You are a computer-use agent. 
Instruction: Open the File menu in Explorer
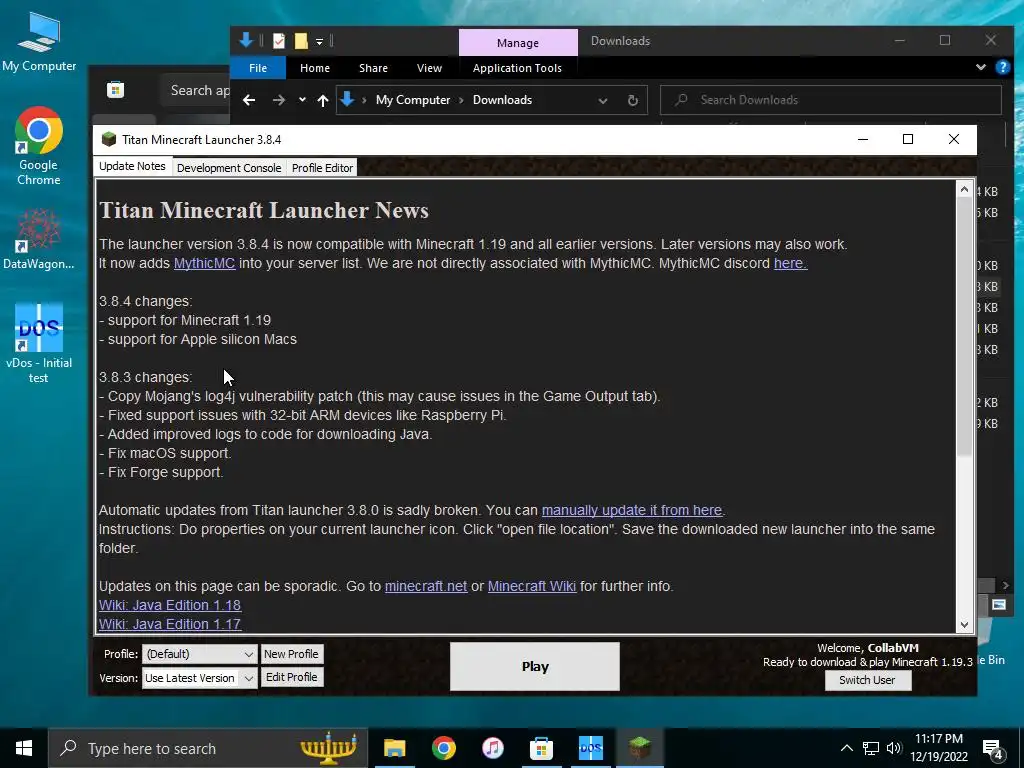(258, 68)
